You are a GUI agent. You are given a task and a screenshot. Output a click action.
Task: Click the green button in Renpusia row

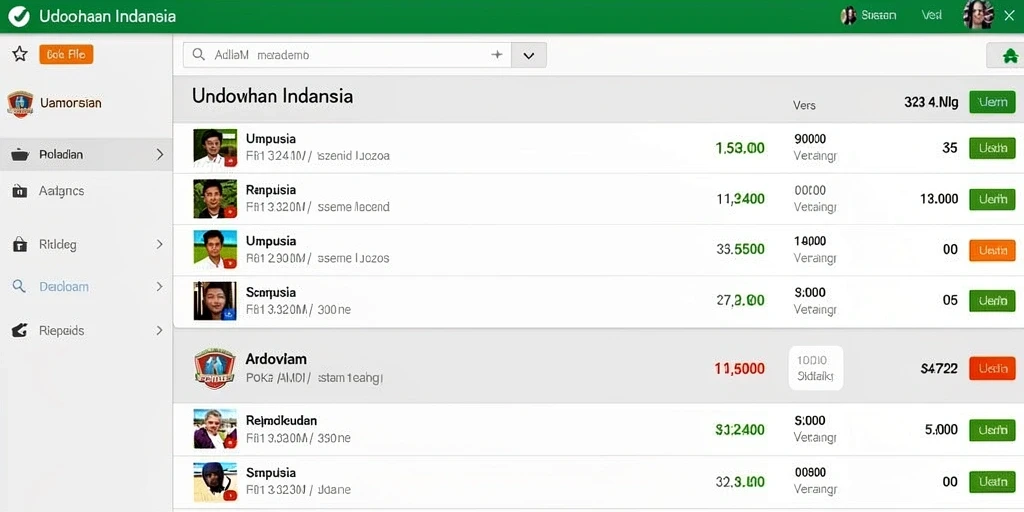(992, 199)
